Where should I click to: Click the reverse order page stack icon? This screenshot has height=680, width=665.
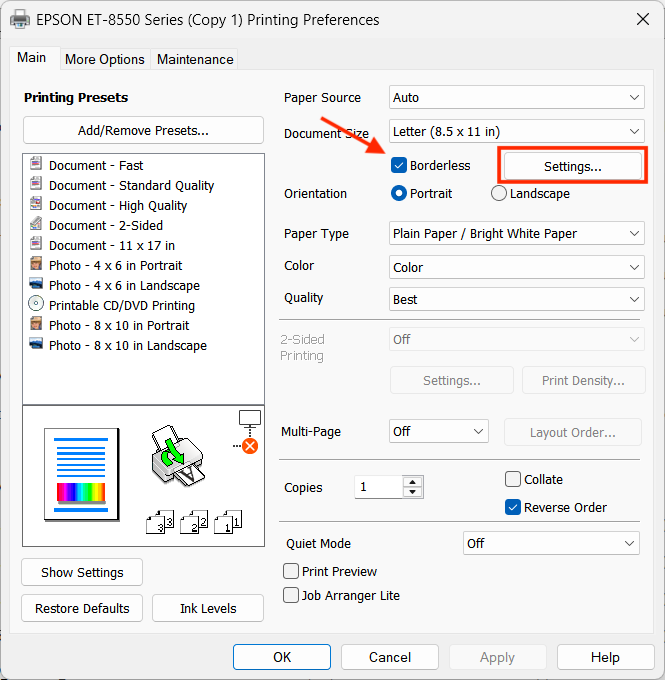pyautogui.click(x=194, y=522)
